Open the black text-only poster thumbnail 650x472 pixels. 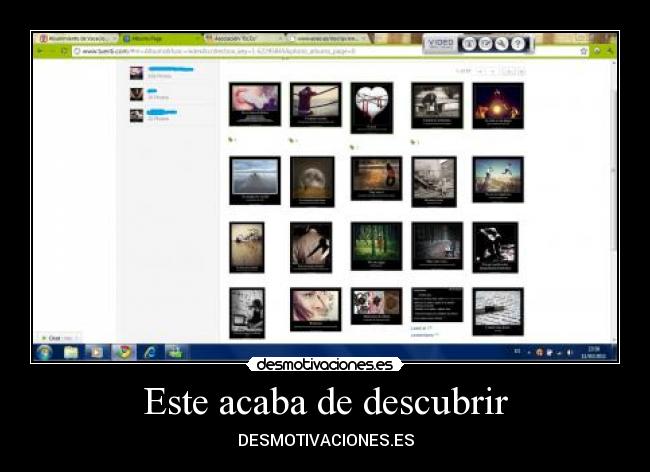[x=437, y=305]
